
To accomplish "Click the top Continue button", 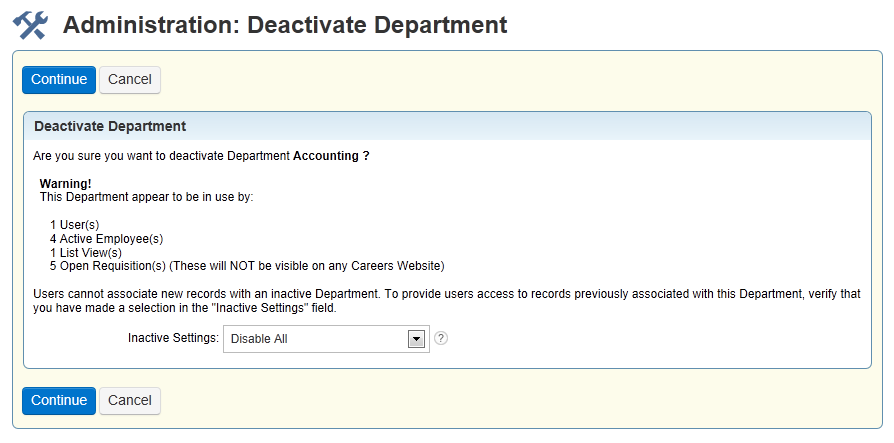I will [x=59, y=80].
